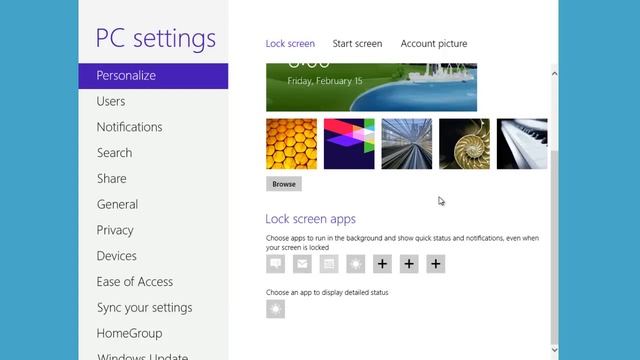Click the Lock screen apps heading

coord(311,219)
